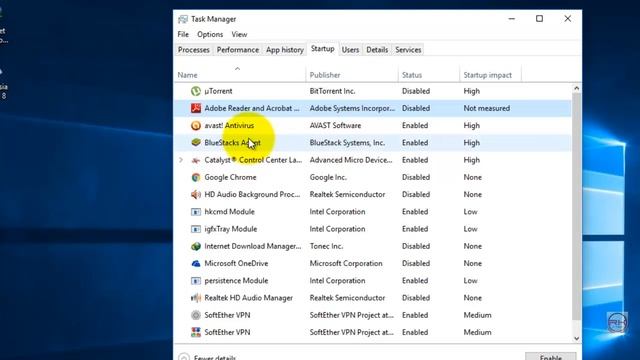Click the hkcmd Module icon

(196, 212)
